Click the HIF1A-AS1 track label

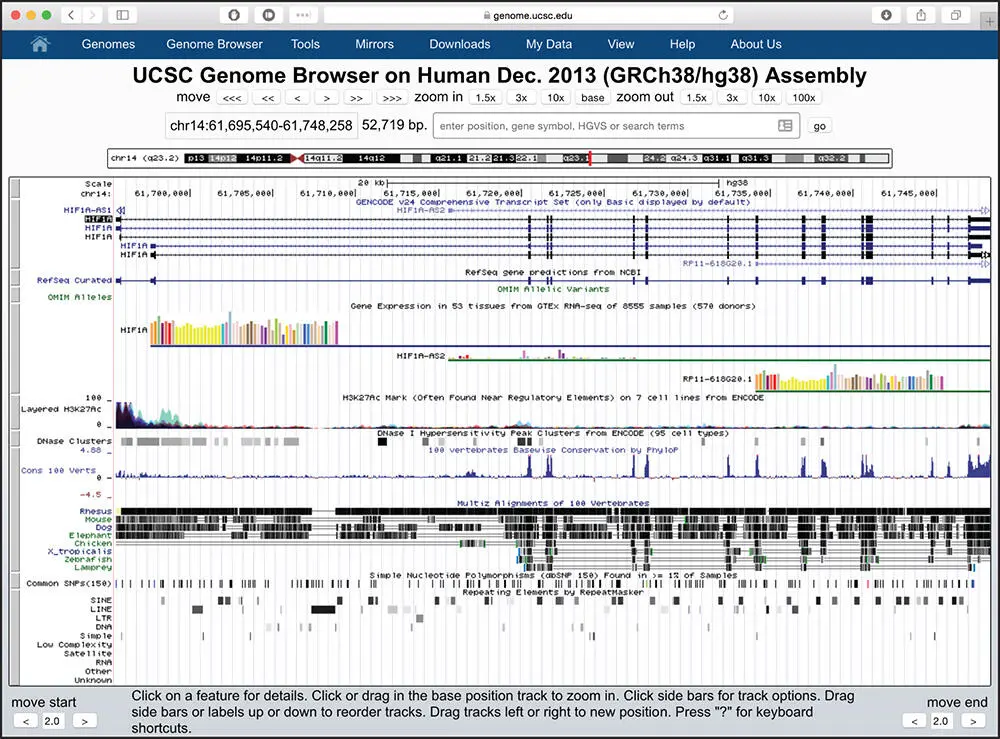coord(87,210)
